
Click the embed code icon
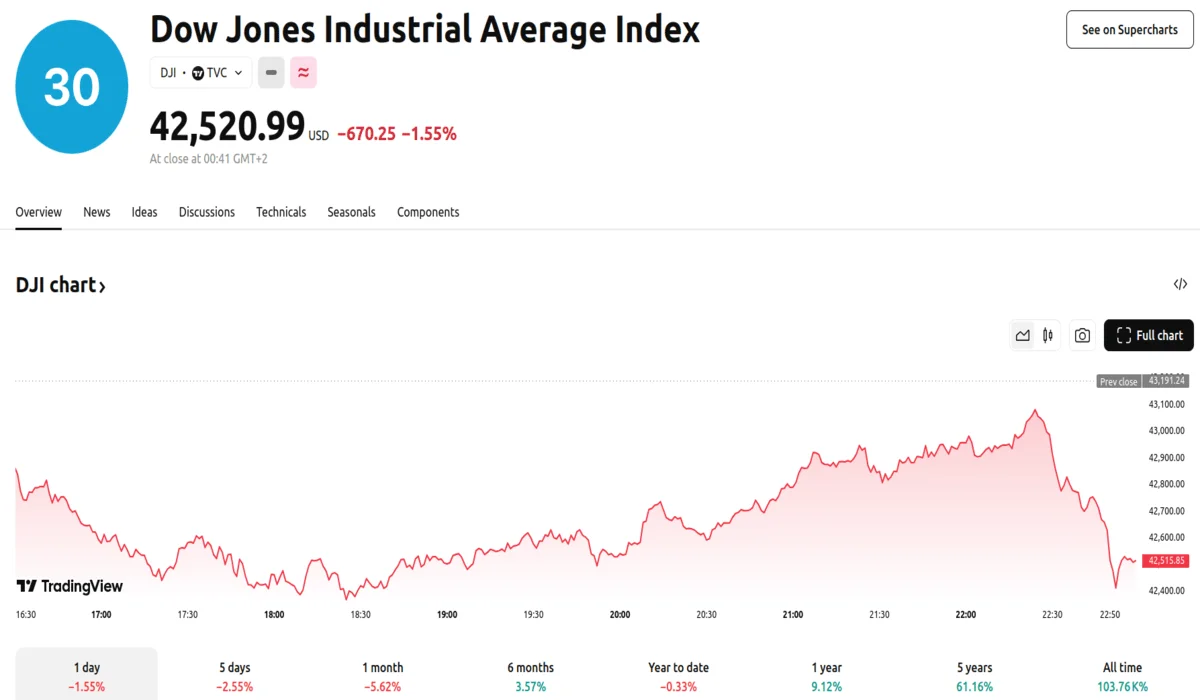pyautogui.click(x=1180, y=285)
